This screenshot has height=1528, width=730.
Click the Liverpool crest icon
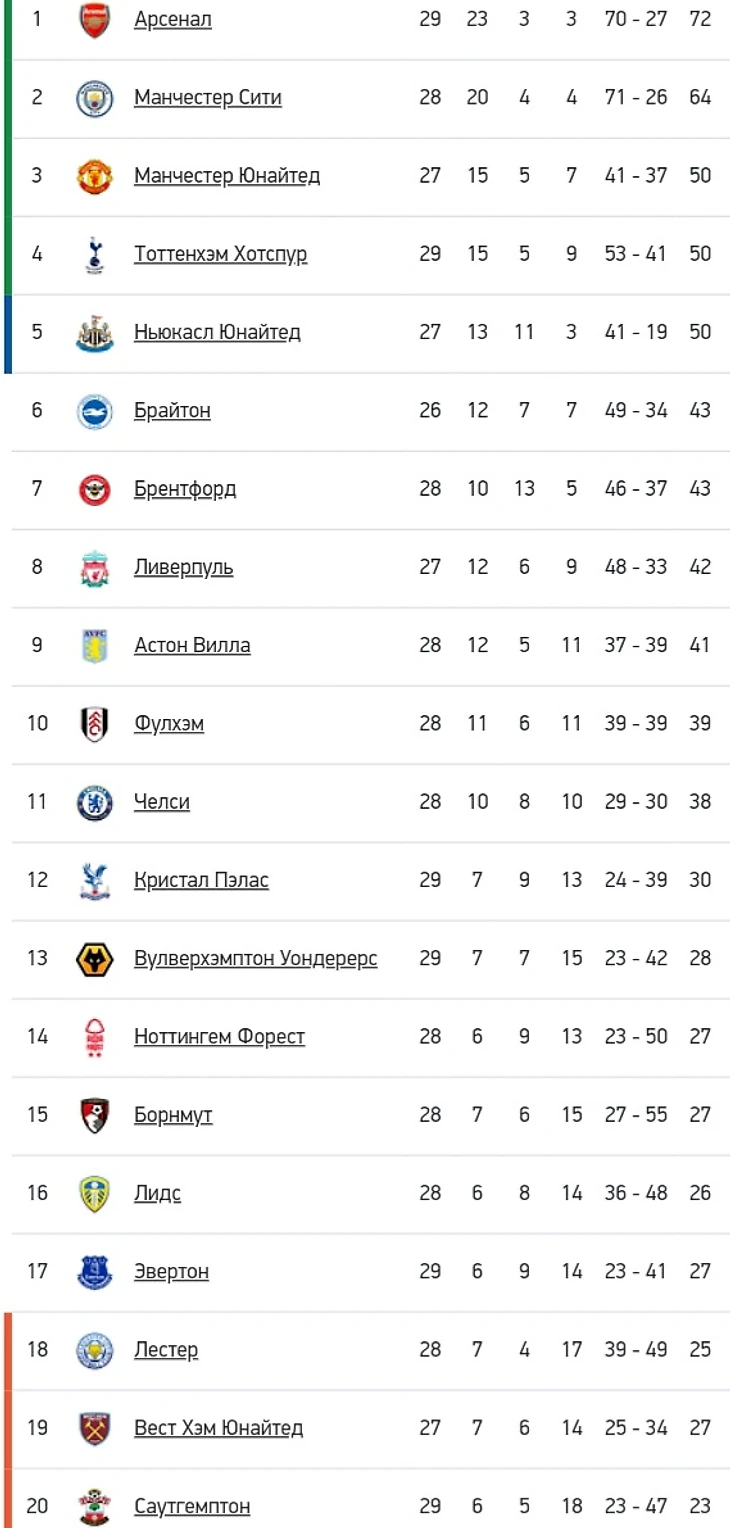[x=95, y=567]
